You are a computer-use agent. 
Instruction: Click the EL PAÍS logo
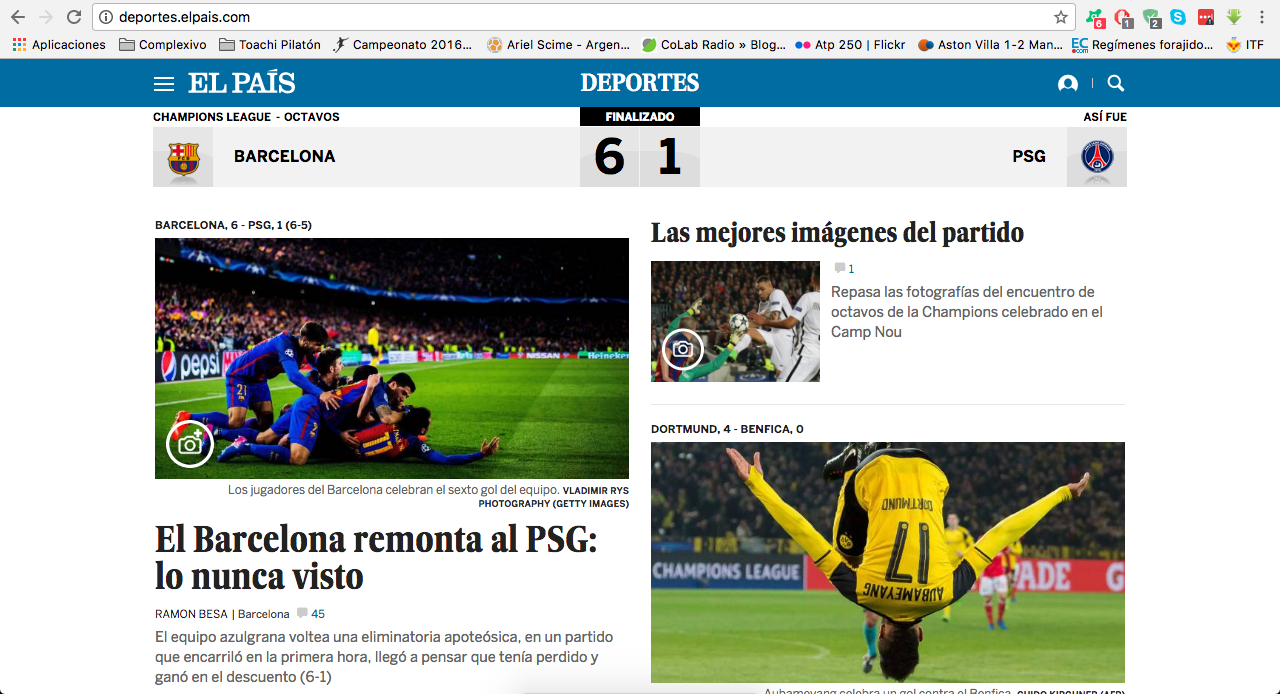tap(242, 83)
